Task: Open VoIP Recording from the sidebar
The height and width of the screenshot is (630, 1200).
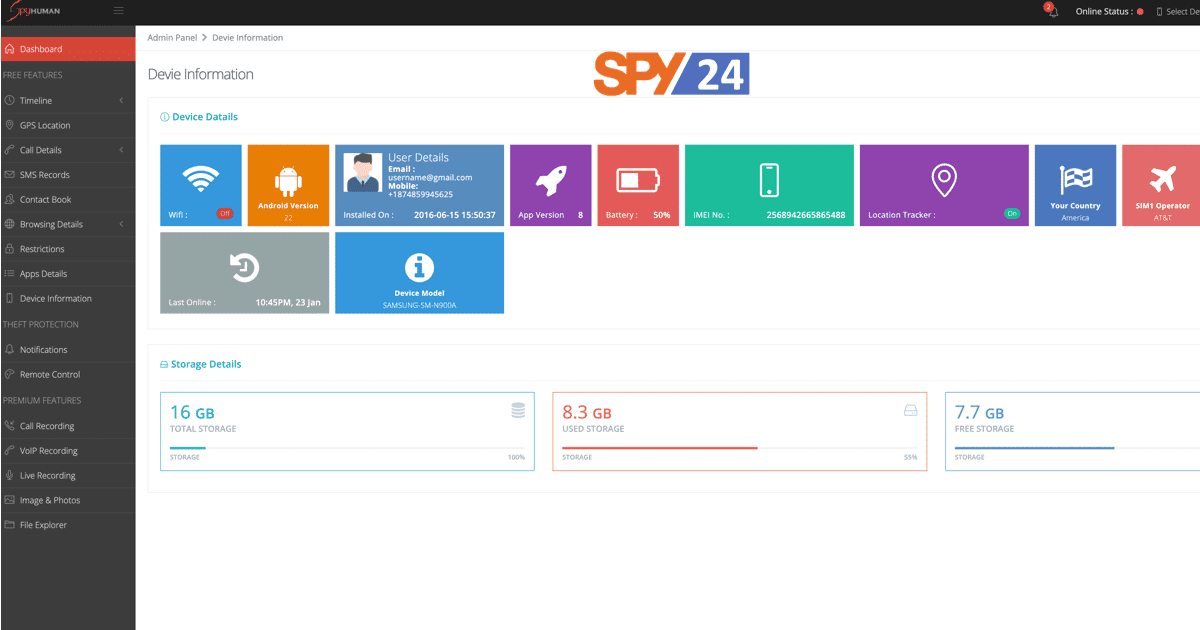Action: pyautogui.click(x=67, y=451)
